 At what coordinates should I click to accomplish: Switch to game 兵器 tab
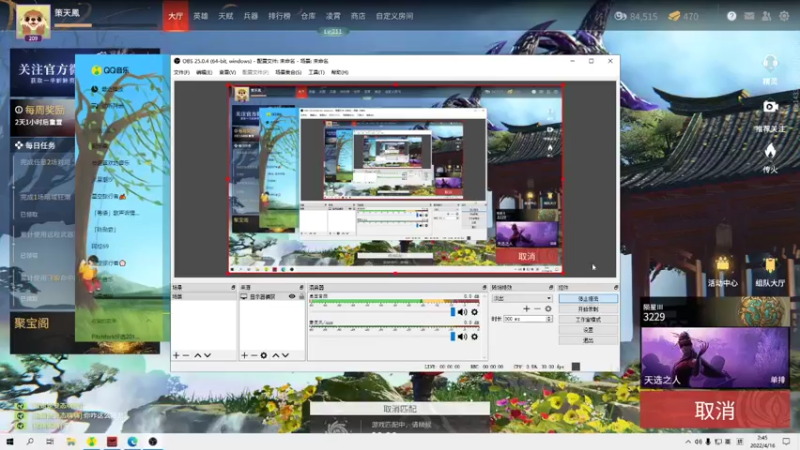point(251,16)
